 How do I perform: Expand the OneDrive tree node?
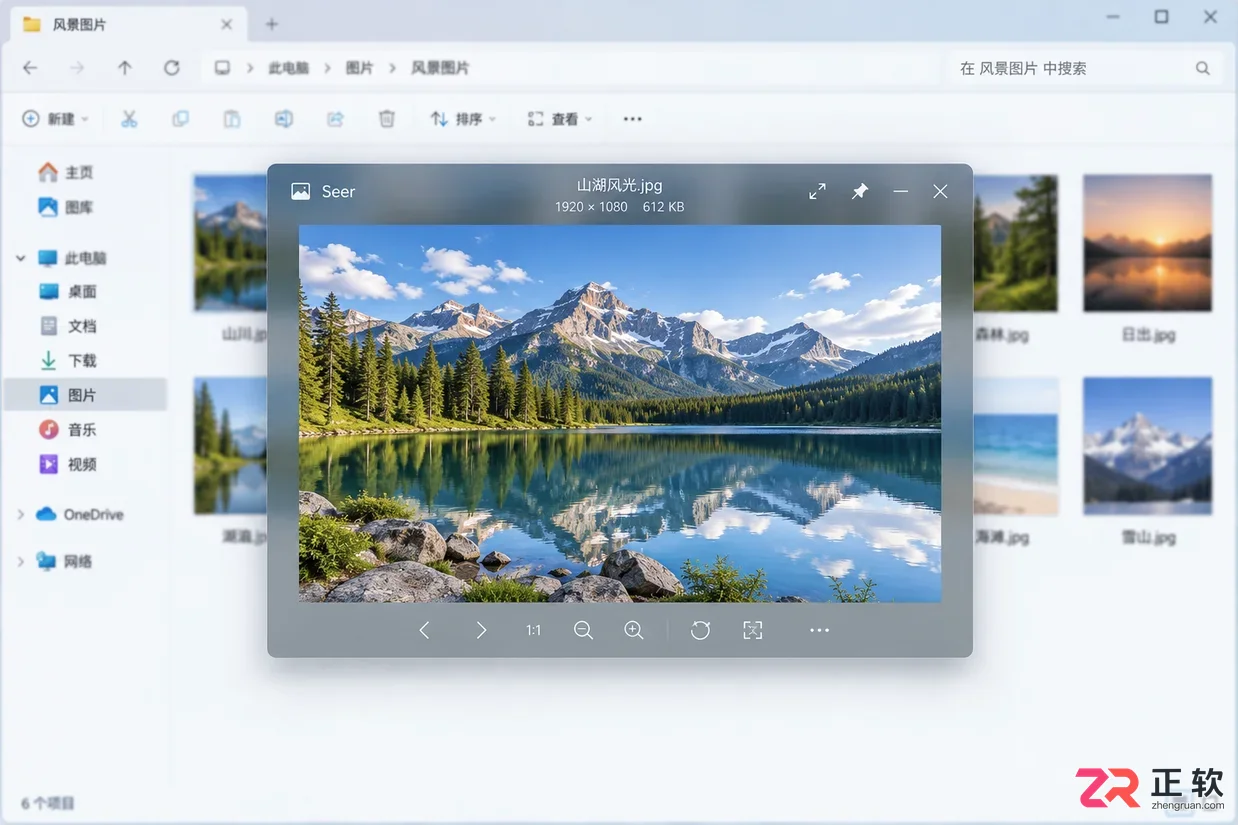point(20,515)
